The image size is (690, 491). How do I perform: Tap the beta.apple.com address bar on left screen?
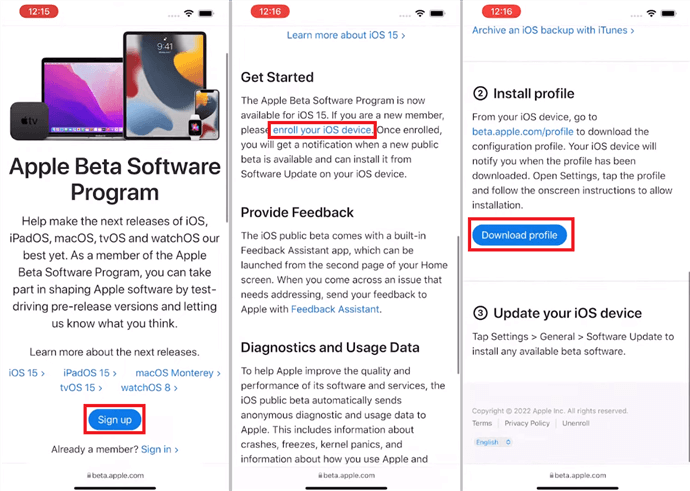click(x=115, y=475)
